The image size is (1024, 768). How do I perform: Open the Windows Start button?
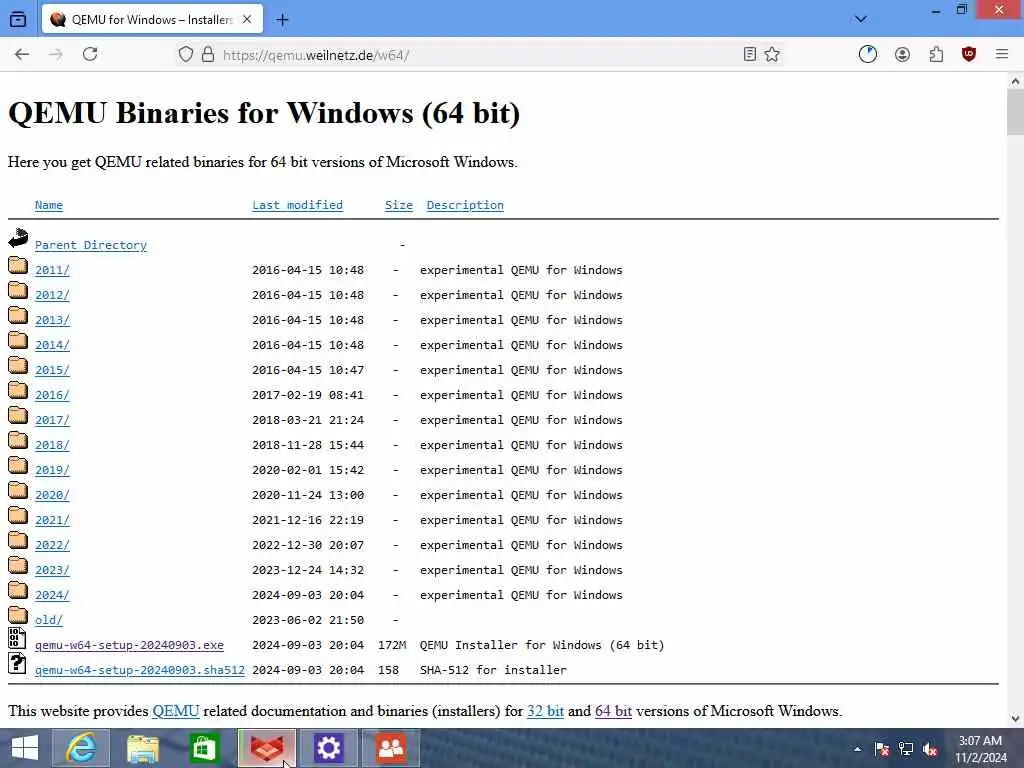point(25,748)
